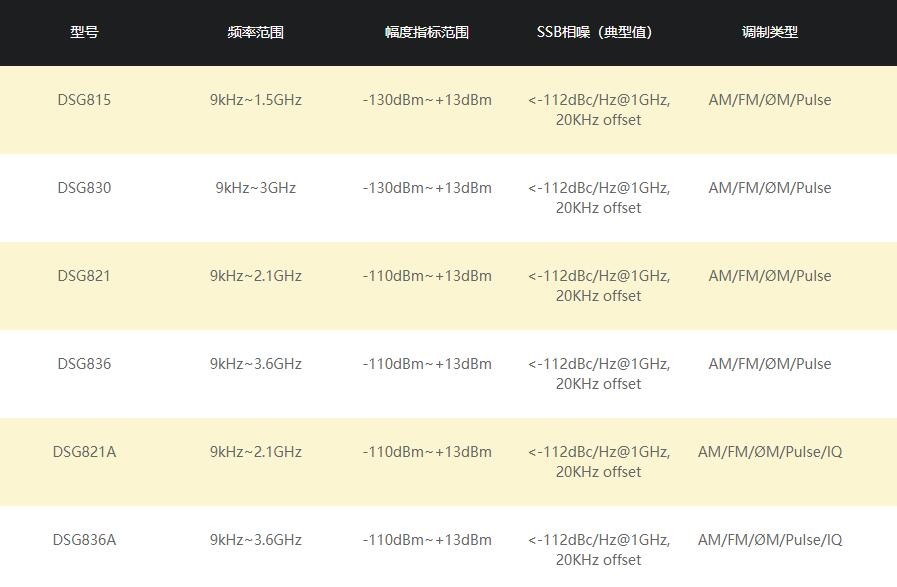The image size is (897, 587).
Task: Click the DSG821 SSB phase noise cell
Action: [x=598, y=286]
